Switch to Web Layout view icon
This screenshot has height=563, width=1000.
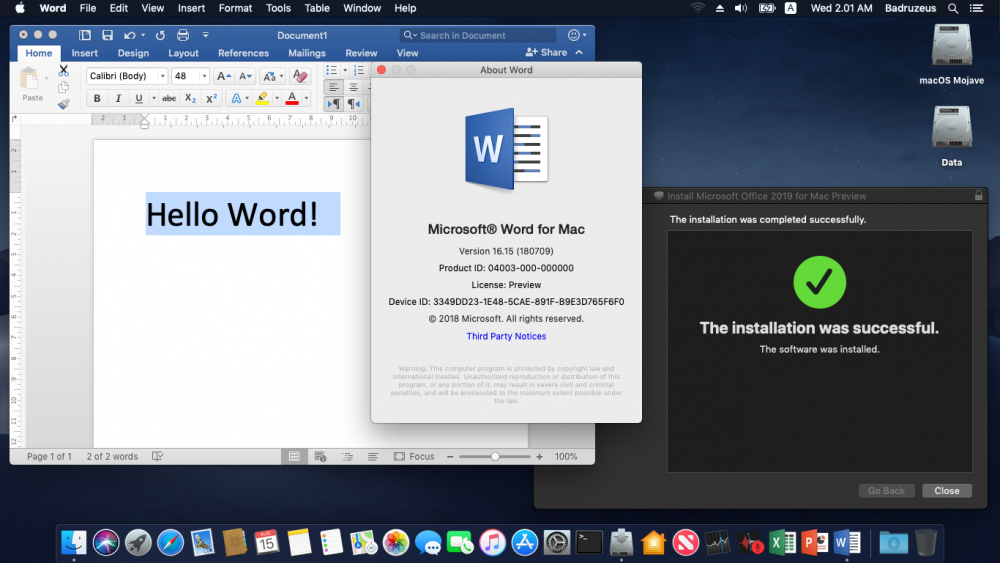tap(321, 457)
